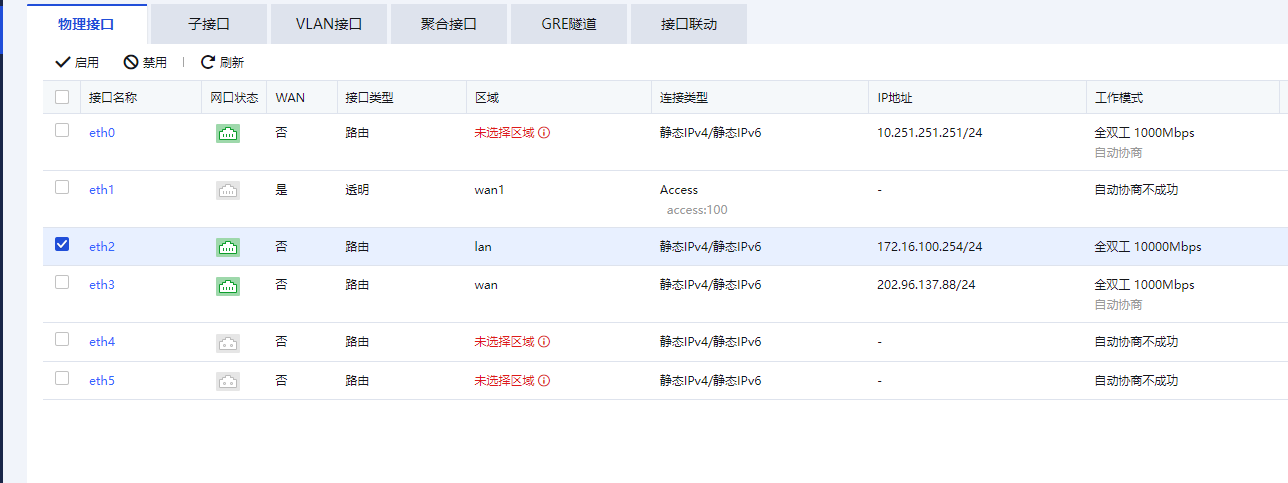The width and height of the screenshot is (1288, 483).
Task: Open the eth3 interface link
Action: pos(102,285)
